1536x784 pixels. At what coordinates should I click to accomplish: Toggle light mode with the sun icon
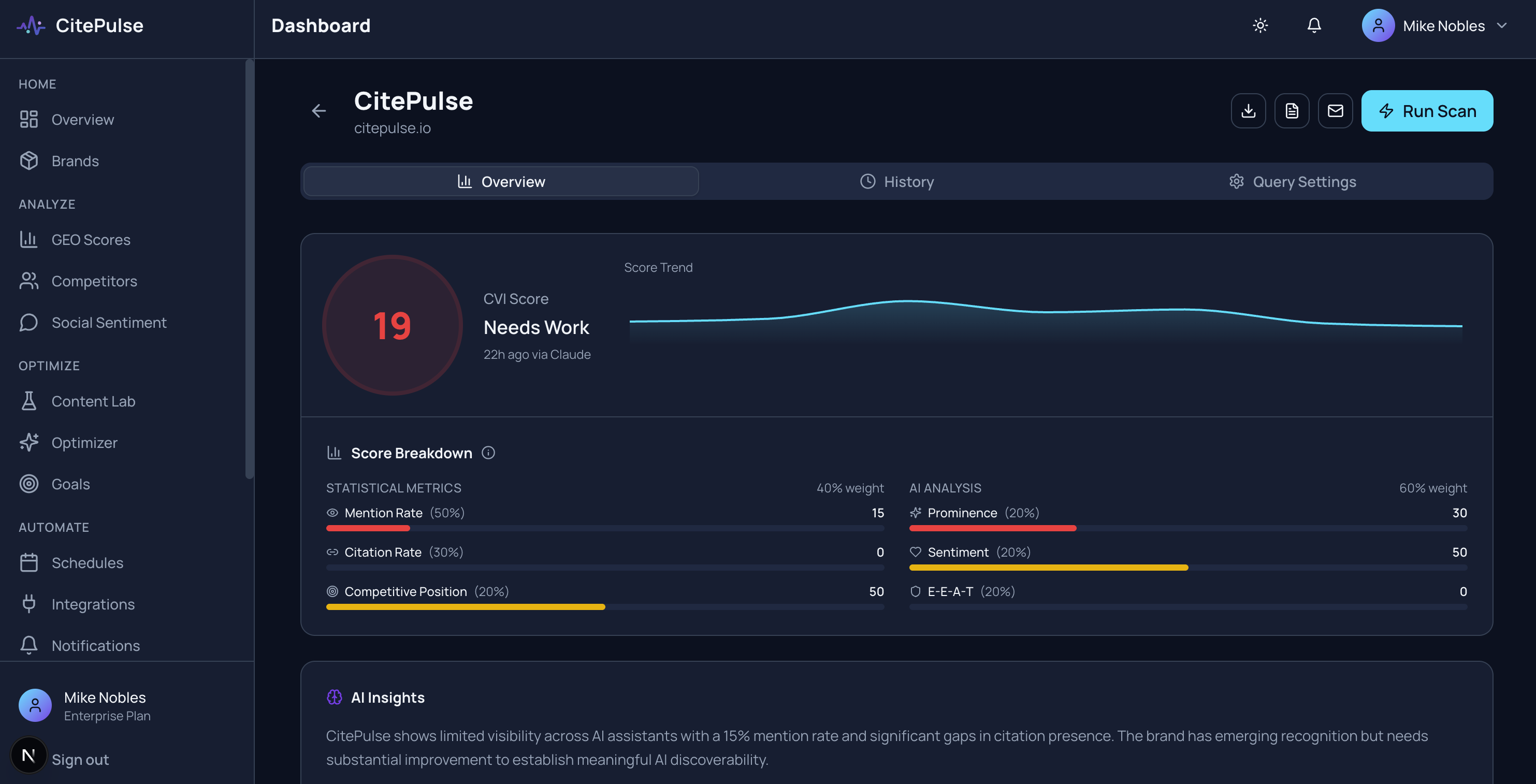(x=1260, y=25)
